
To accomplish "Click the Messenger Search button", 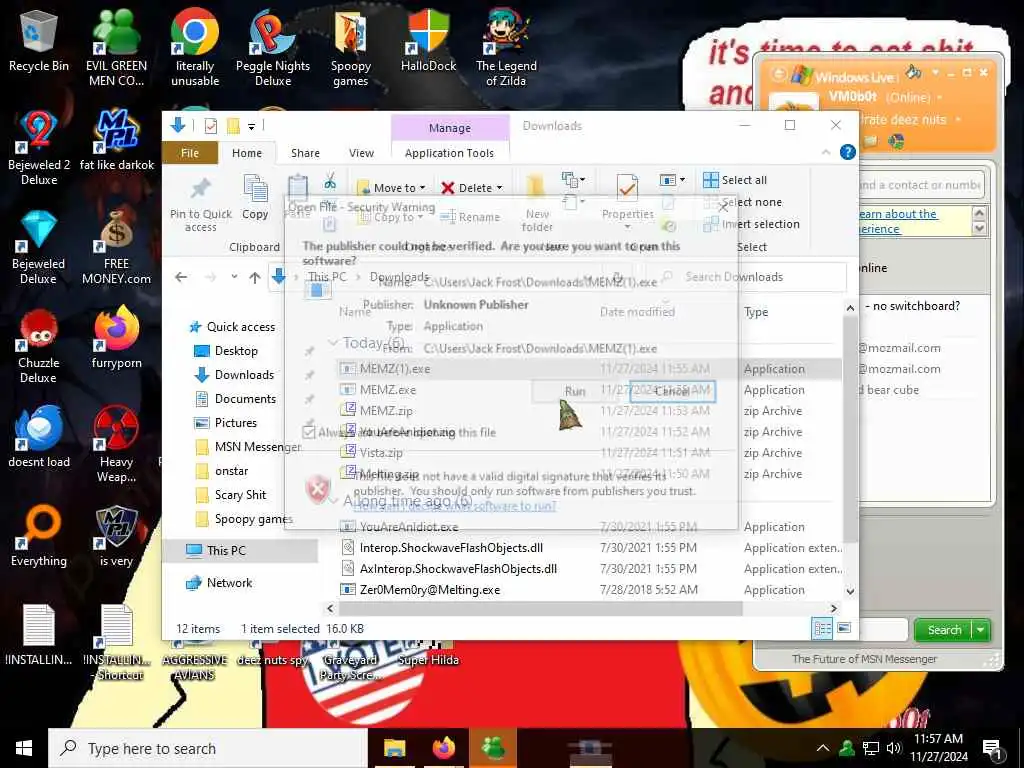I will click(943, 630).
